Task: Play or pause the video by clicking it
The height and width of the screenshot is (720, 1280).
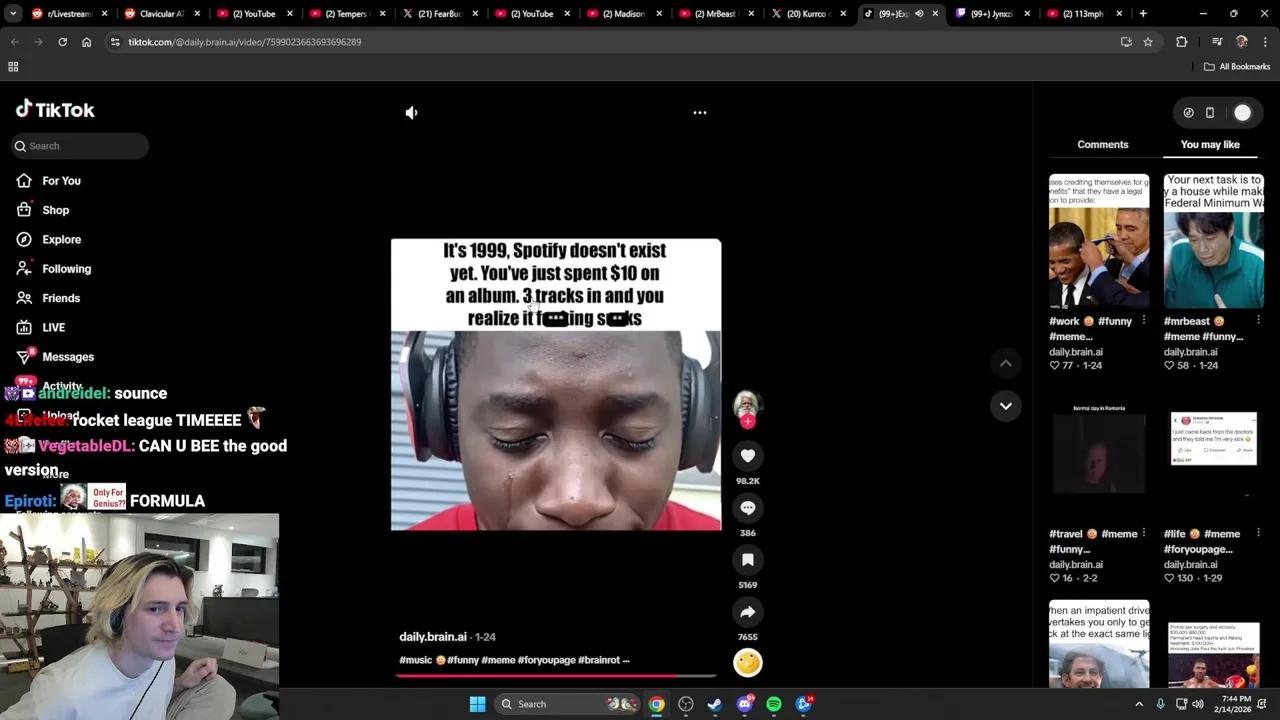Action: click(556, 384)
